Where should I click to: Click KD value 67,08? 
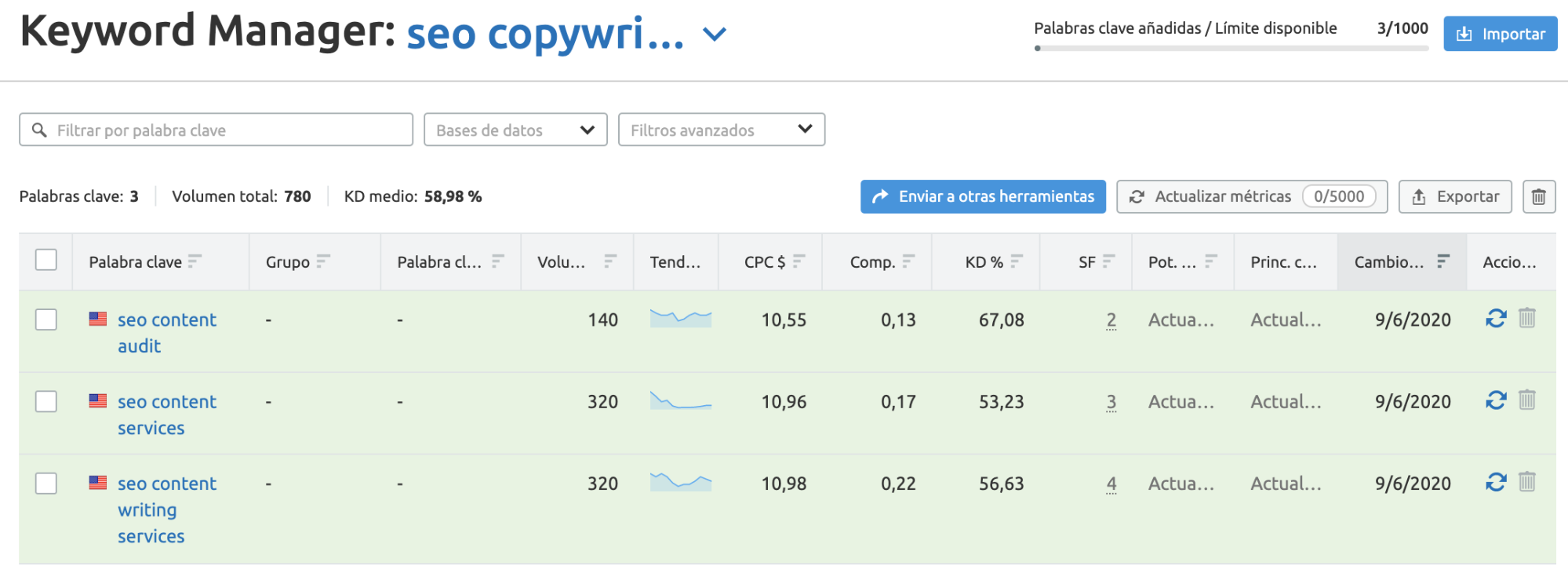(1001, 320)
